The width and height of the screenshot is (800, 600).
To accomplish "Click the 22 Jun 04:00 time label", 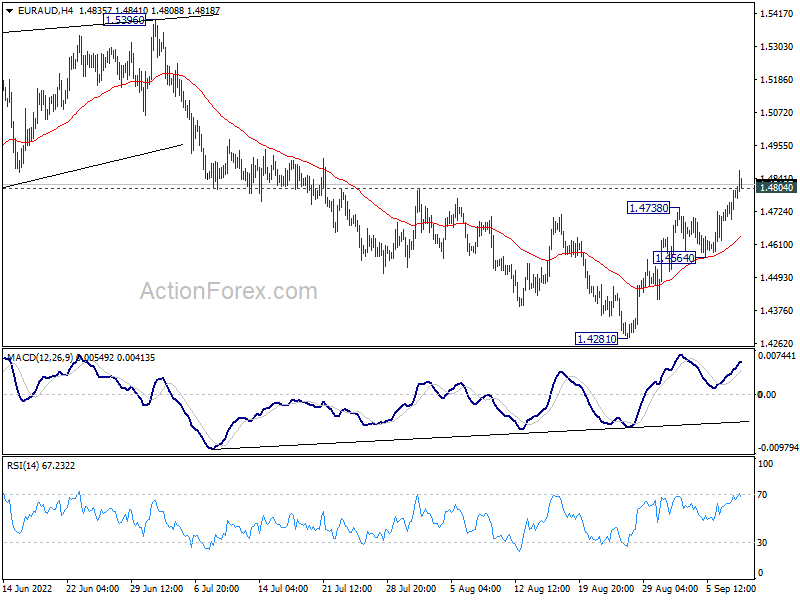I will tap(93, 588).
